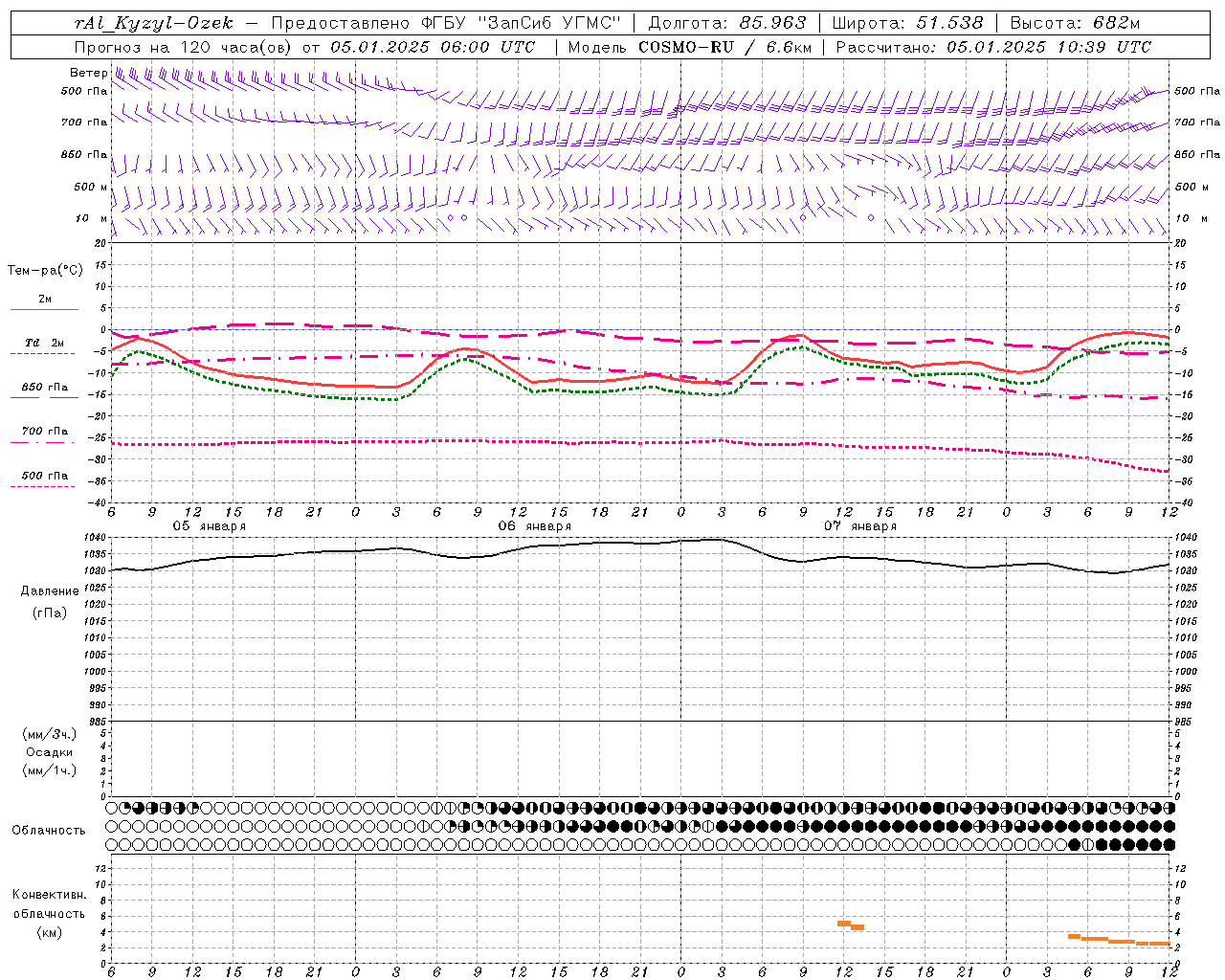Select the Долгота: 85.963 value
This screenshot has height=980, width=1225.
pos(727,23)
